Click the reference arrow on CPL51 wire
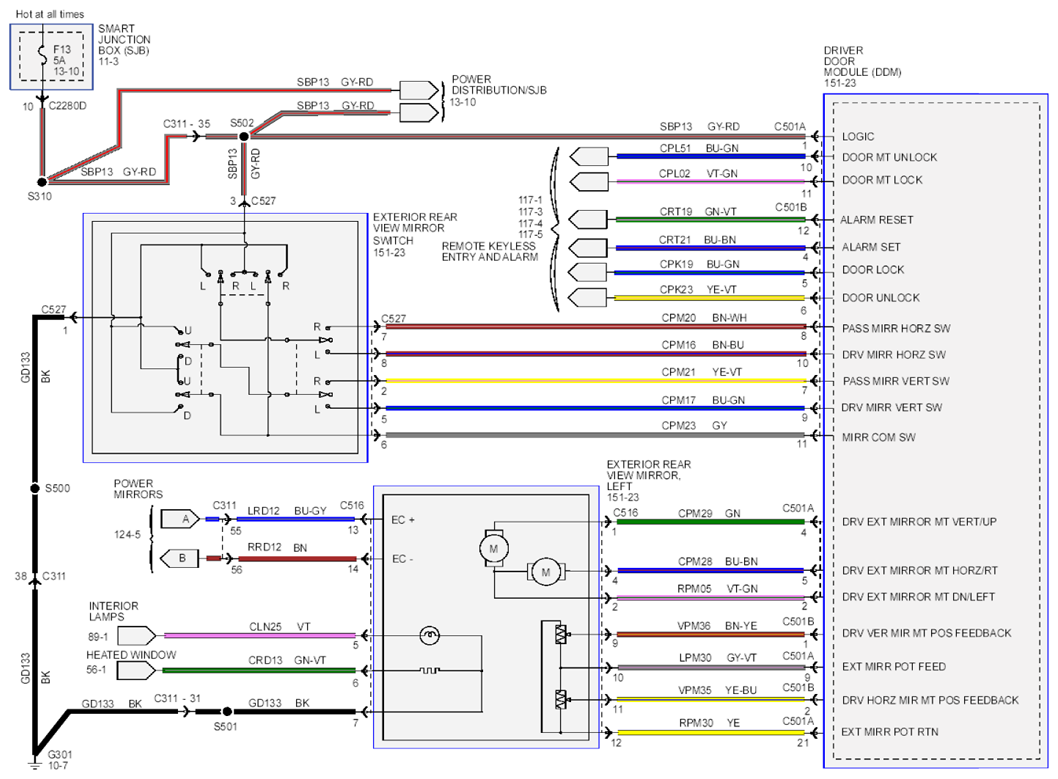The height and width of the screenshot is (779, 1058). click(589, 156)
